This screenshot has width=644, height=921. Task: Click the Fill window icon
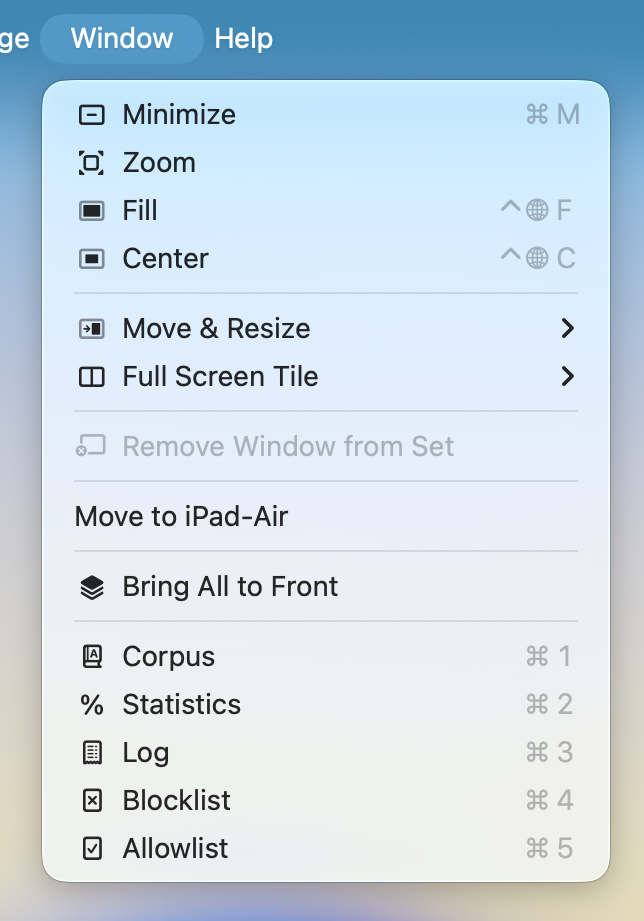point(91,210)
